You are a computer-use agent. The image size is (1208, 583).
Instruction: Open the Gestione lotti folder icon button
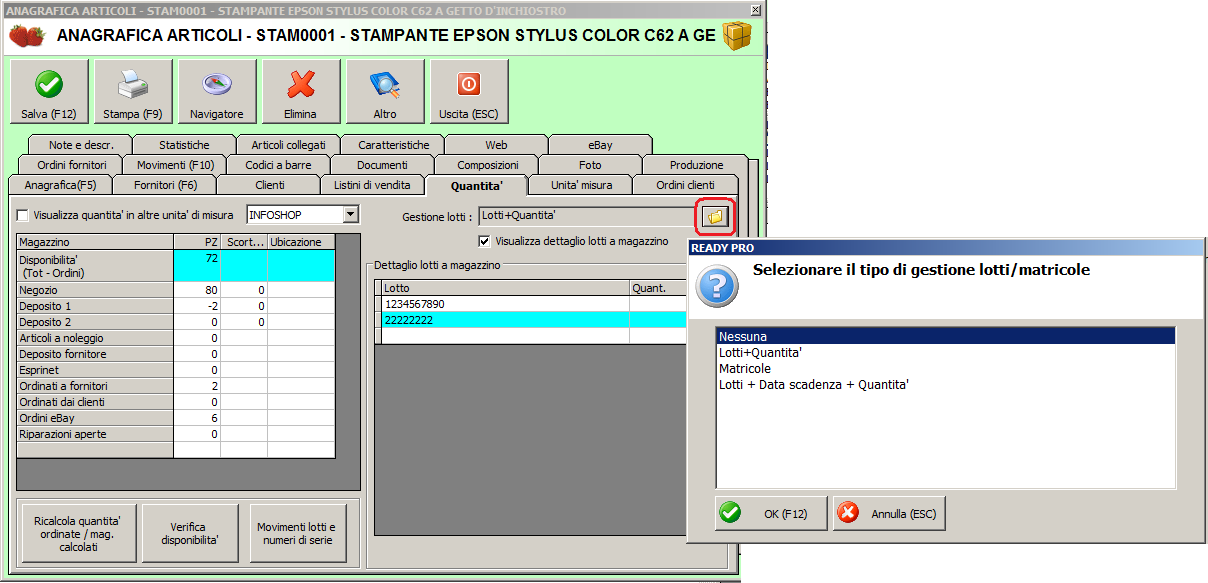point(716,215)
